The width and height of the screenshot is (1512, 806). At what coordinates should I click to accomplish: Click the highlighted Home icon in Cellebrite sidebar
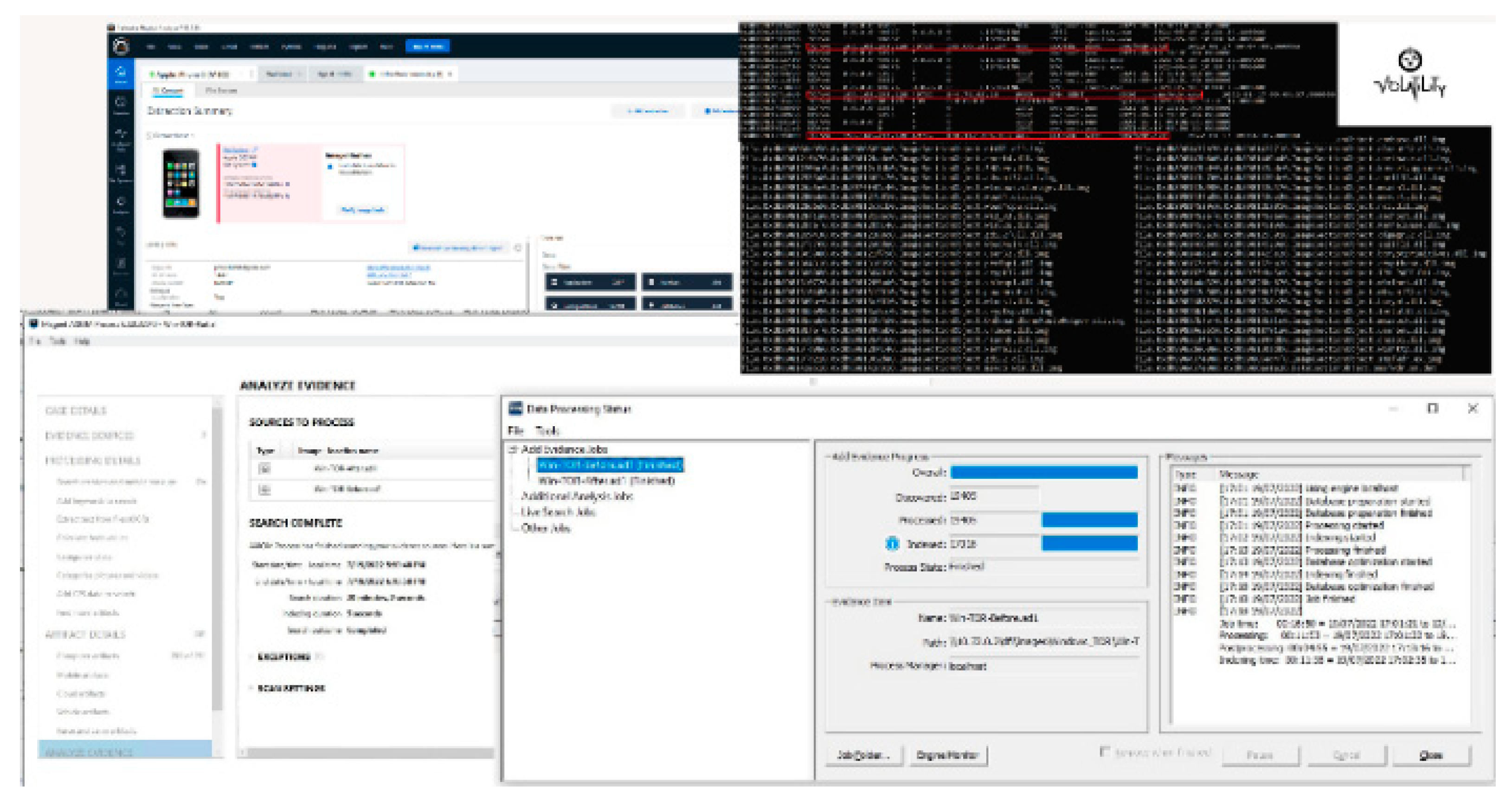coord(120,74)
